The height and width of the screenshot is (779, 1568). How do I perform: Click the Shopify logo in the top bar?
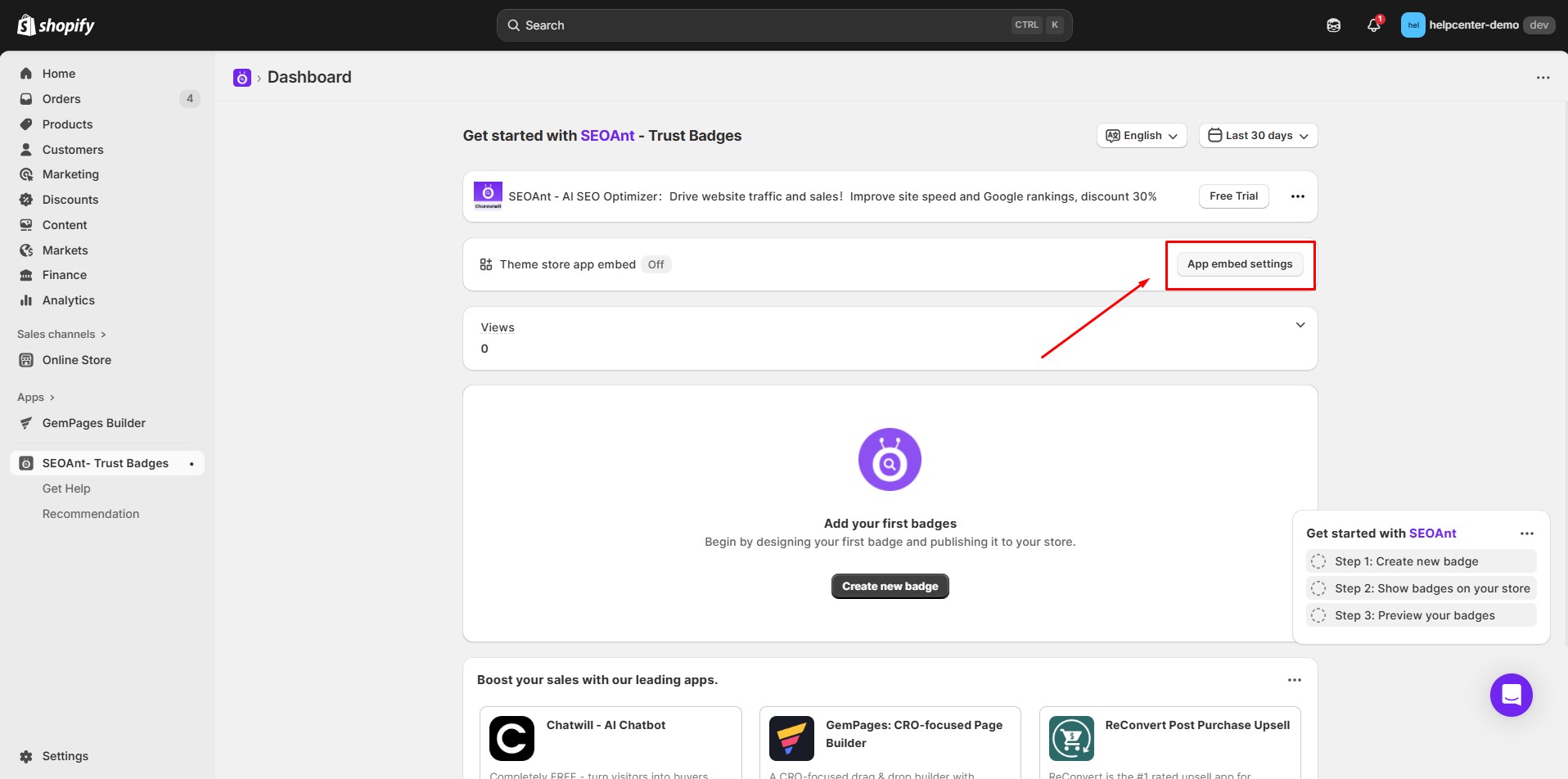[56, 25]
